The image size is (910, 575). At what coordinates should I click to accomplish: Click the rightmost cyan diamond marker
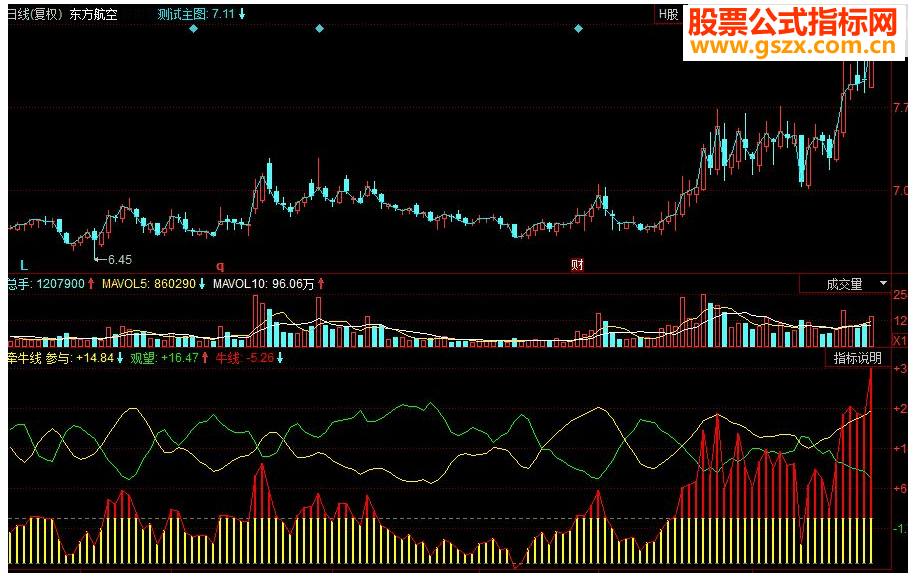[578, 28]
